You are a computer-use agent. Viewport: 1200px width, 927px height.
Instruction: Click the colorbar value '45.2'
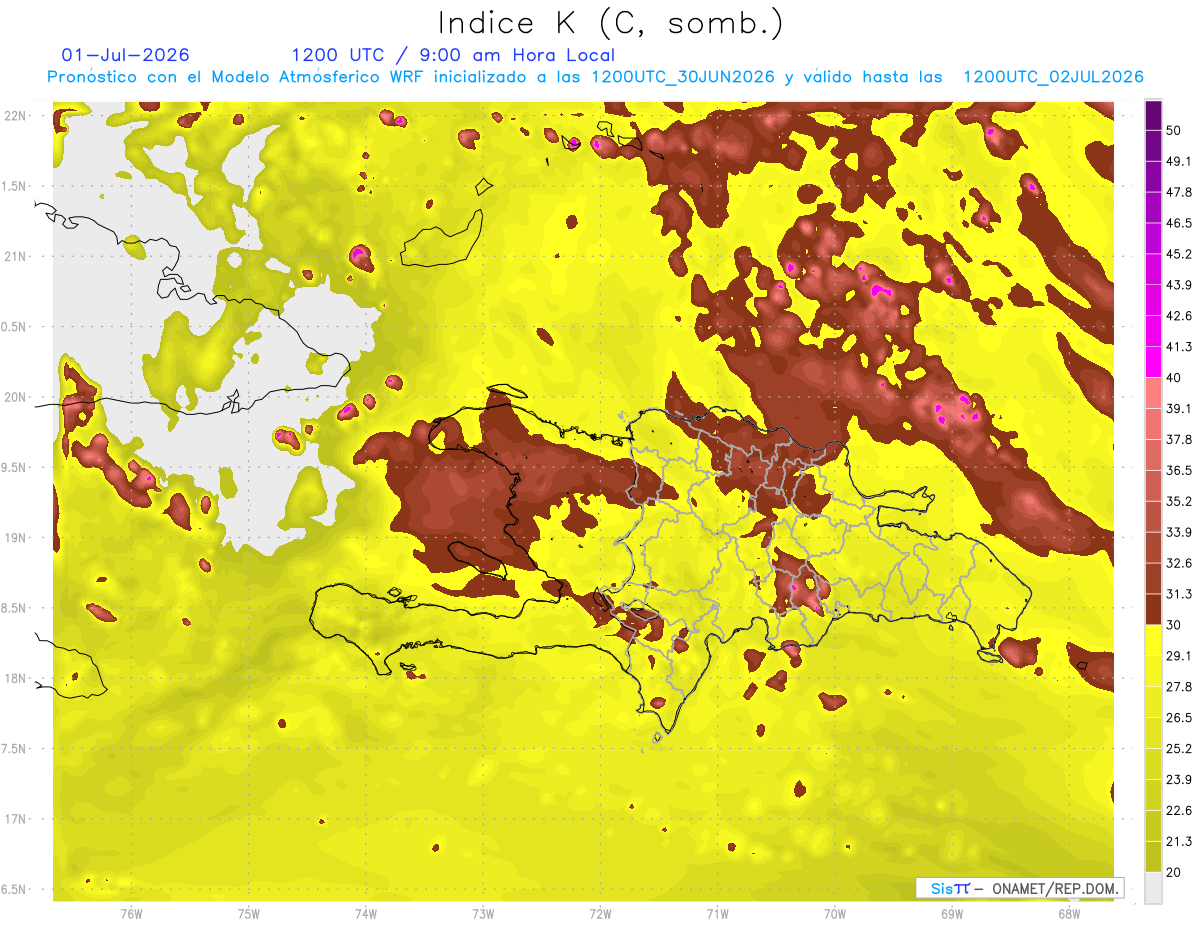tap(1179, 254)
